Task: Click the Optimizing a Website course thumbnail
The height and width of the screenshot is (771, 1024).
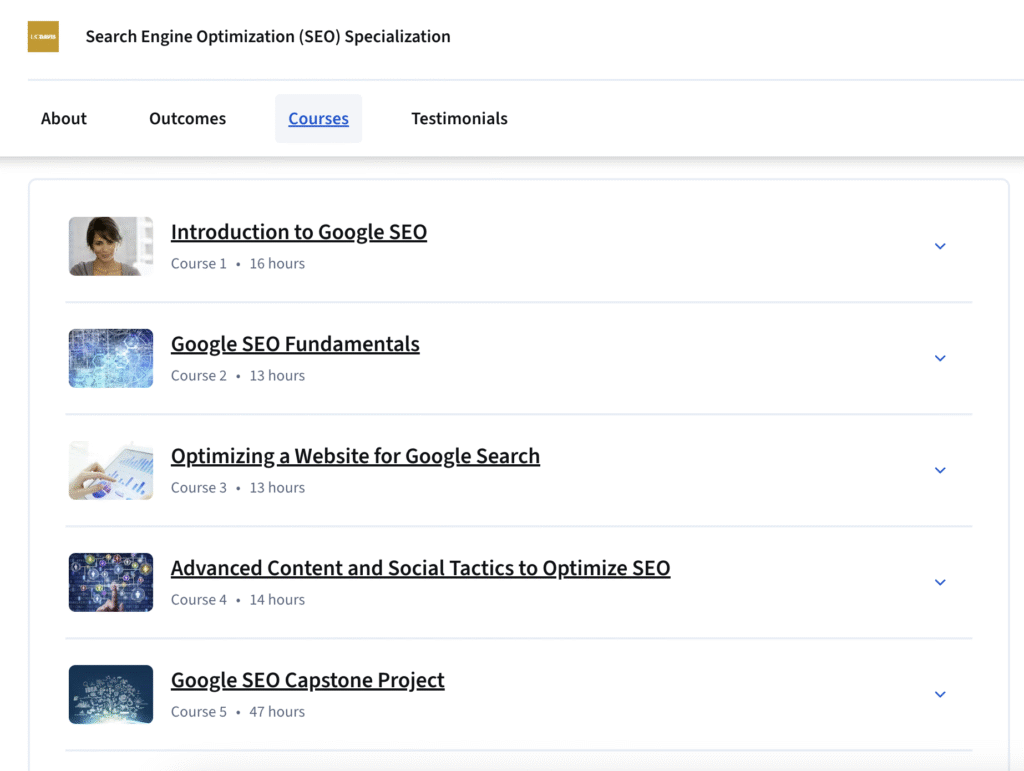Action: coord(111,470)
